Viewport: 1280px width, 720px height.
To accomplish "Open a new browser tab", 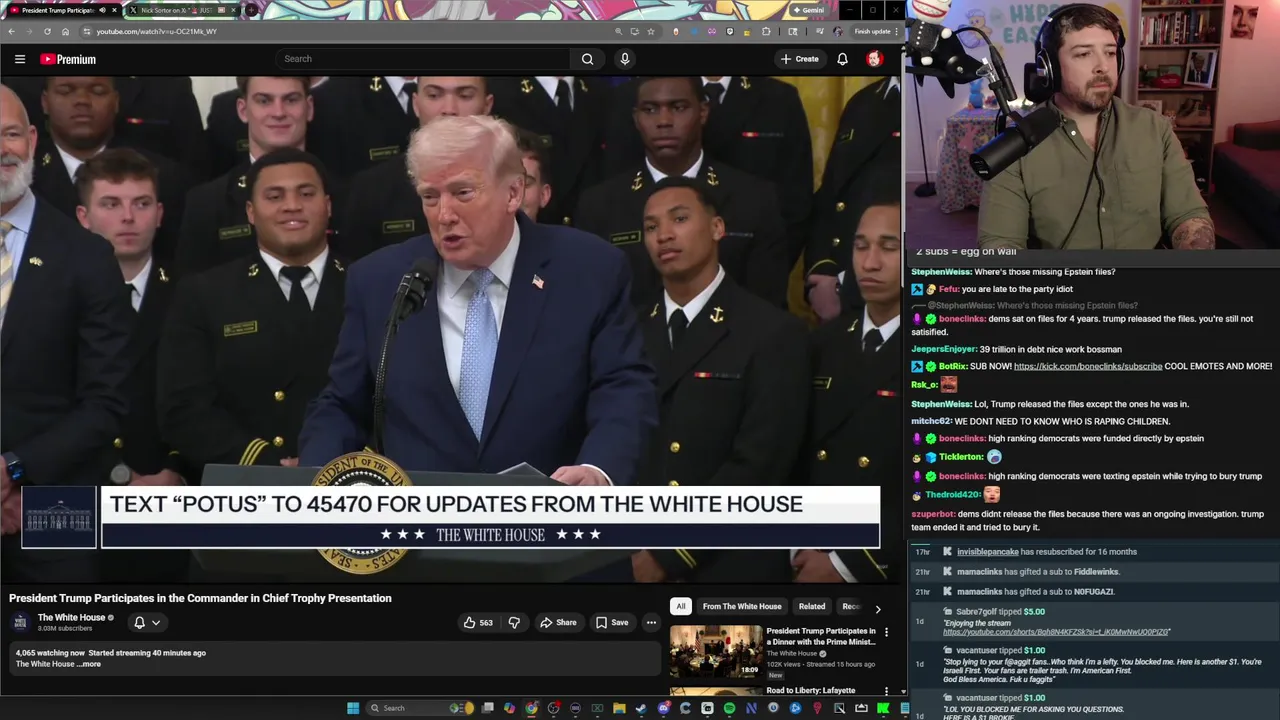I will pos(251,10).
